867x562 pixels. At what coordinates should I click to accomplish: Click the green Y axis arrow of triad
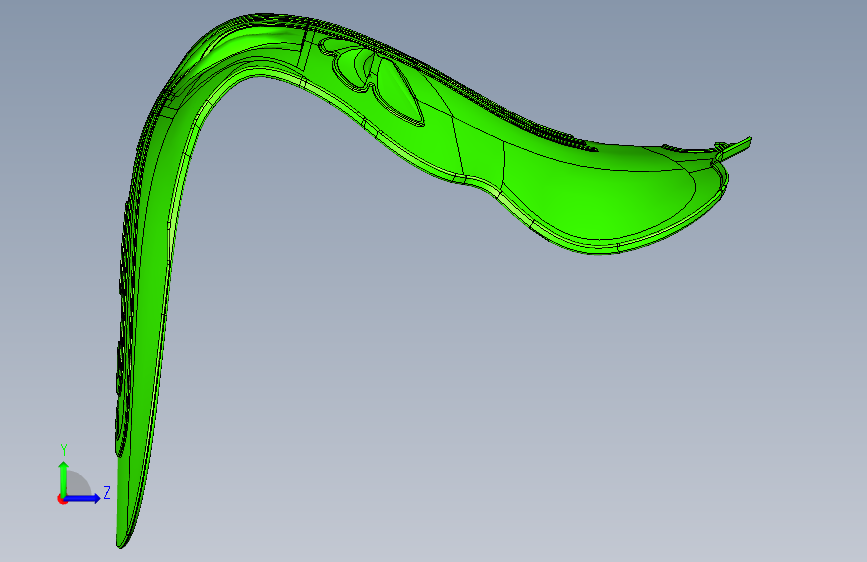tap(64, 479)
